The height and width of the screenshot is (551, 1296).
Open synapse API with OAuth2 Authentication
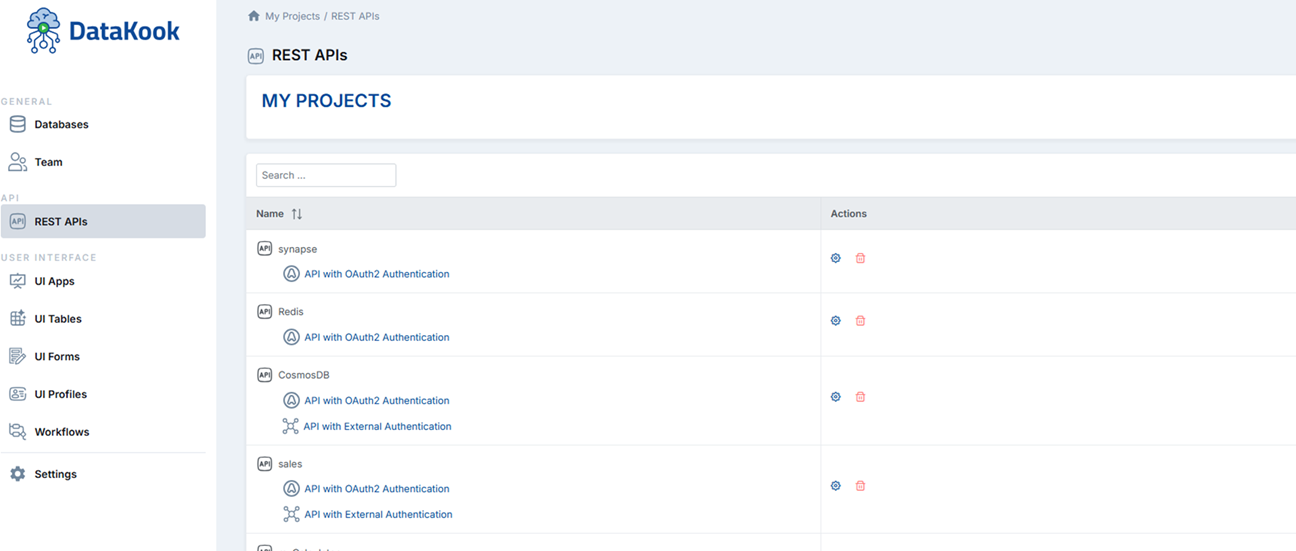pyautogui.click(x=377, y=274)
